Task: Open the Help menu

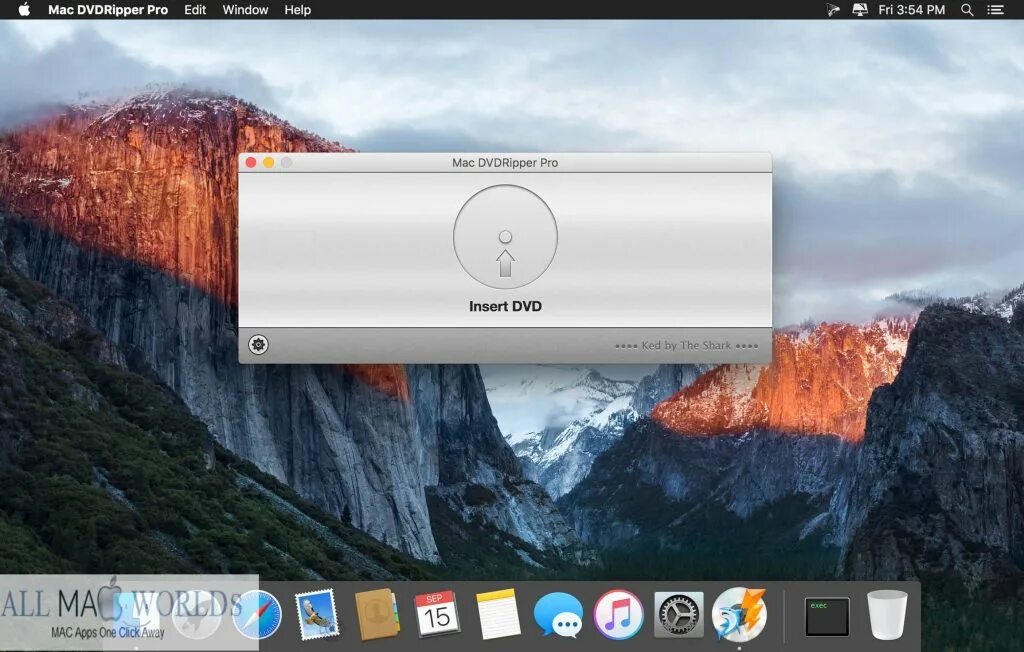Action: coord(297,10)
